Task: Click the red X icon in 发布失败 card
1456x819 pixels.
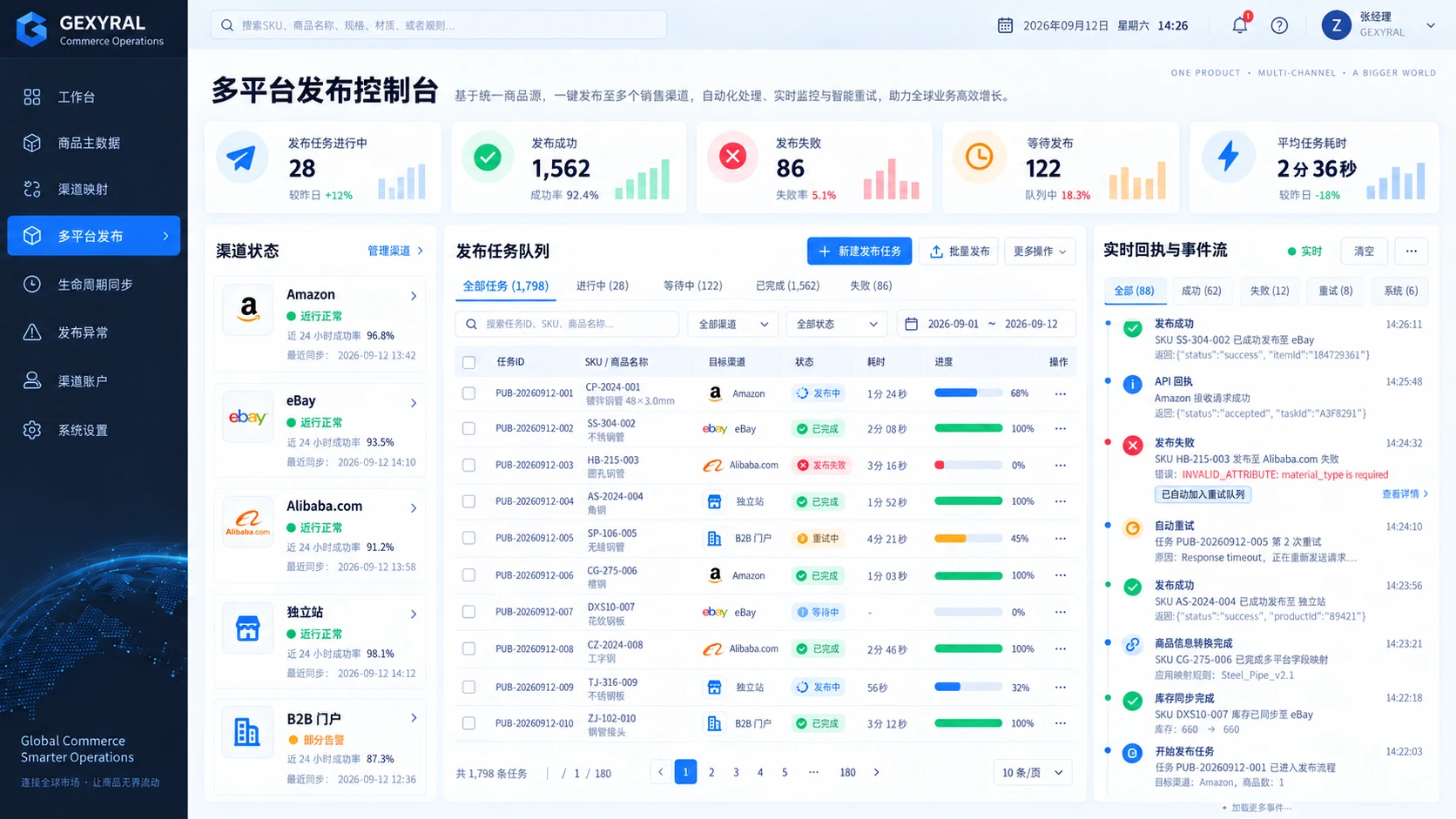Action: pyautogui.click(x=732, y=157)
